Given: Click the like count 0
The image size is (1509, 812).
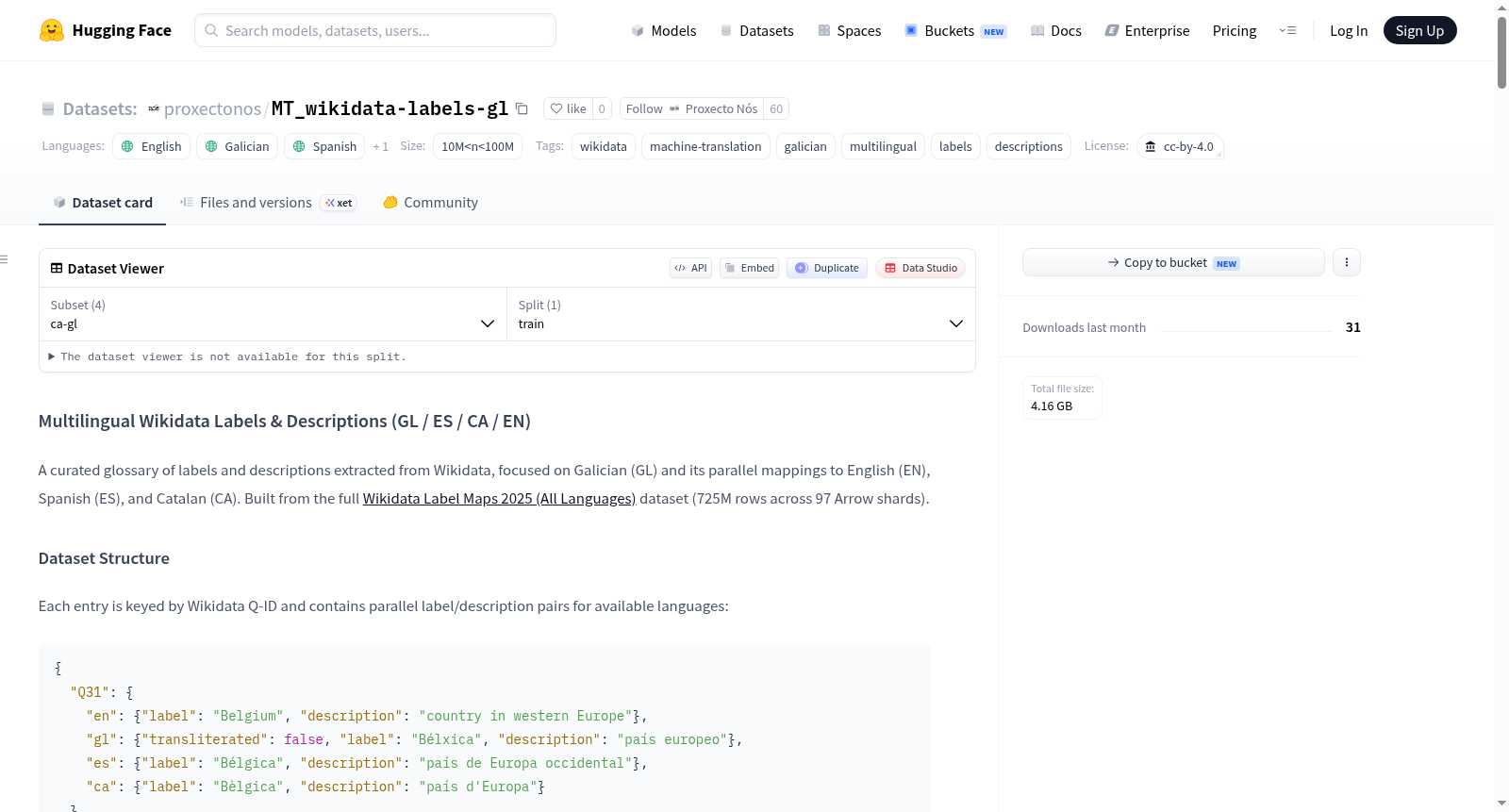Looking at the screenshot, I should click(x=602, y=108).
